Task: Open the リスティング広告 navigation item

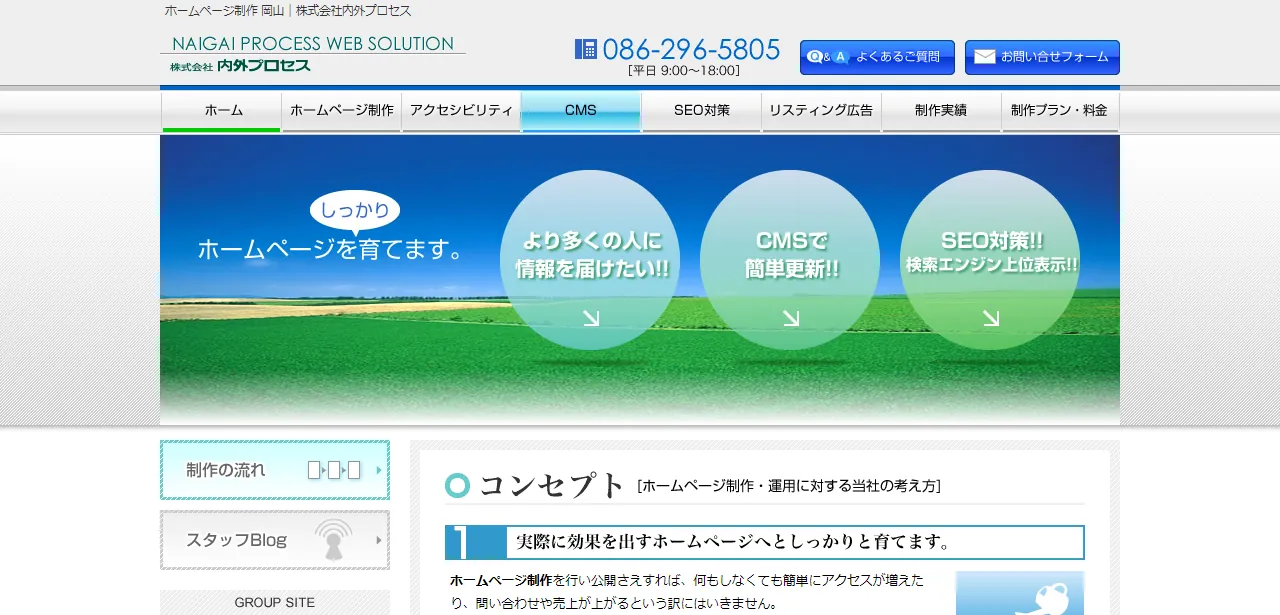Action: [x=821, y=111]
